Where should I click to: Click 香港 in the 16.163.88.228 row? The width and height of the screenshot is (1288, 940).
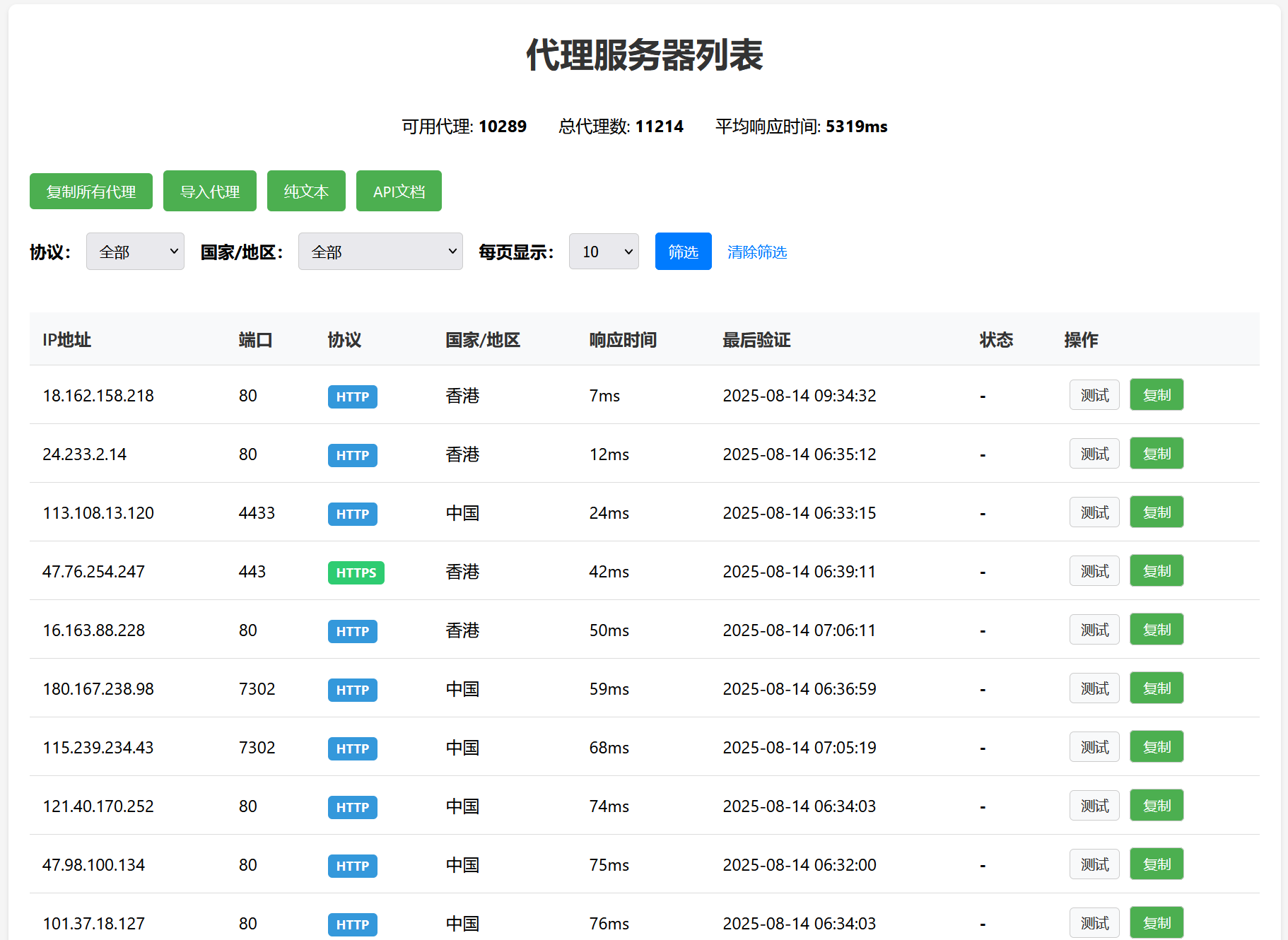(462, 630)
